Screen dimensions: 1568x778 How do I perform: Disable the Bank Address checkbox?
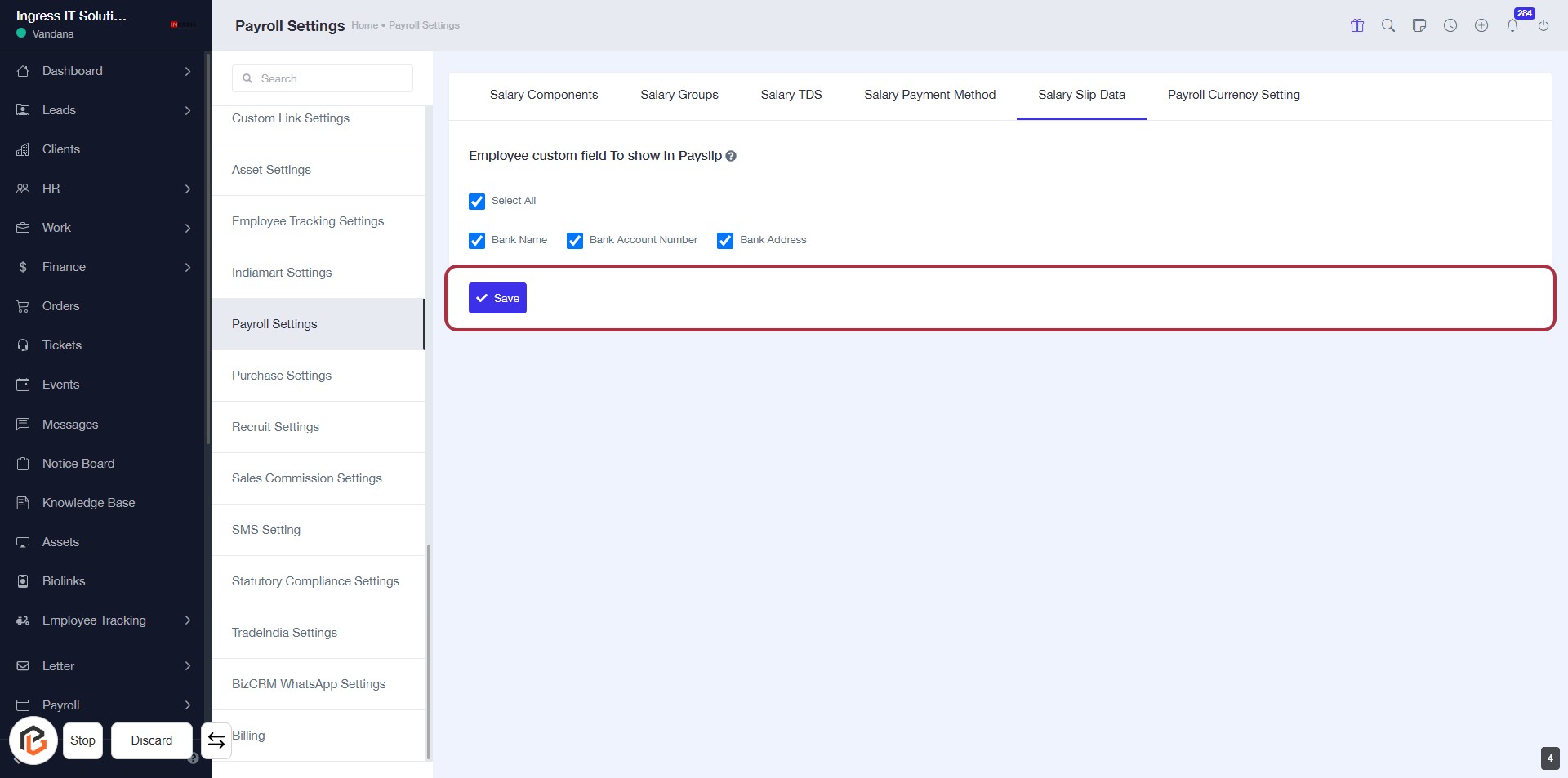[725, 241]
